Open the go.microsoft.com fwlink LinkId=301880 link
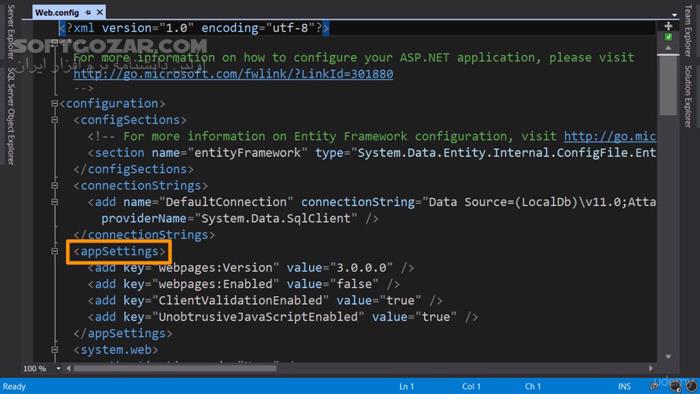 click(233, 74)
